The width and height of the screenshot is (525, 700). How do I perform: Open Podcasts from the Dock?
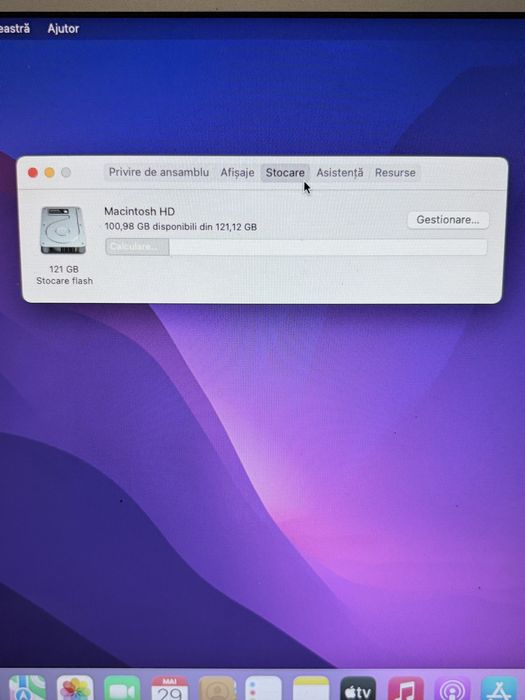pos(452,688)
